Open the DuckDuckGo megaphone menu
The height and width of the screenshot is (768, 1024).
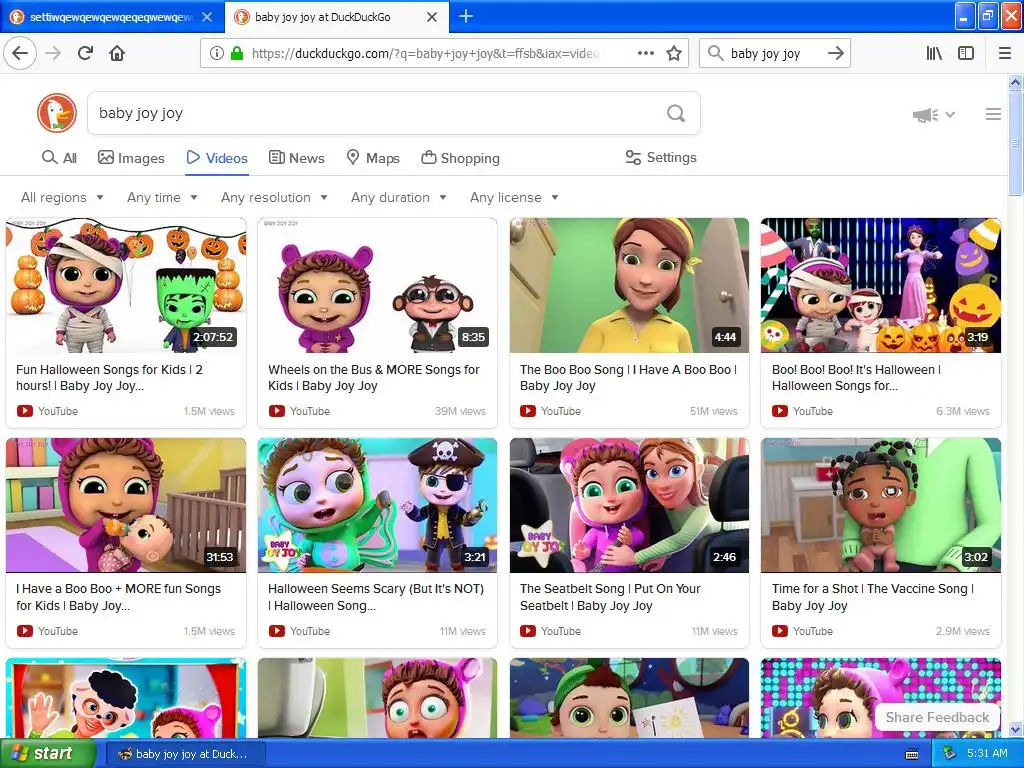click(934, 115)
